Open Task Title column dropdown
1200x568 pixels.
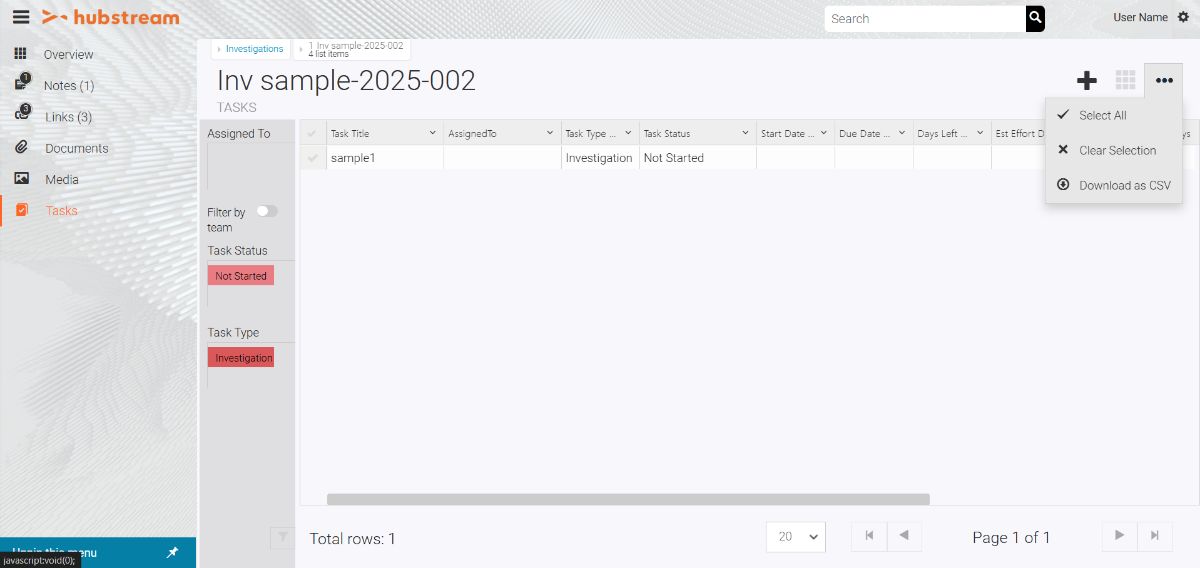[x=433, y=133]
